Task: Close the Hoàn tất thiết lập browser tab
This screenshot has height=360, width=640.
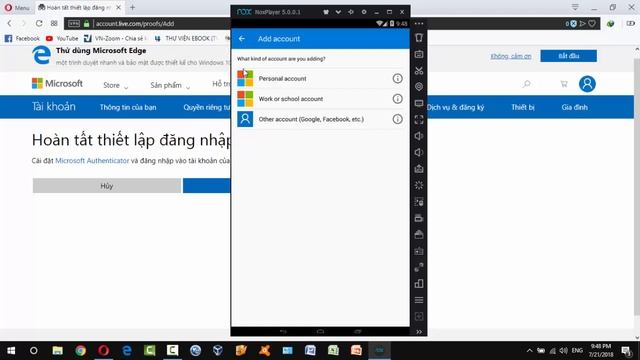Action: pyautogui.click(x=118, y=7)
